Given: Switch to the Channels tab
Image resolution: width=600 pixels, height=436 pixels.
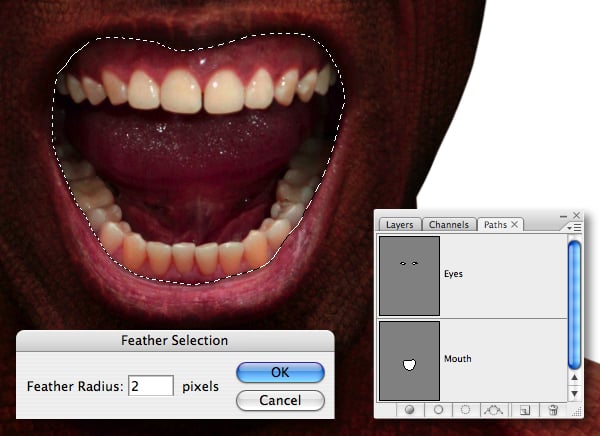Looking at the screenshot, I should tap(449, 225).
